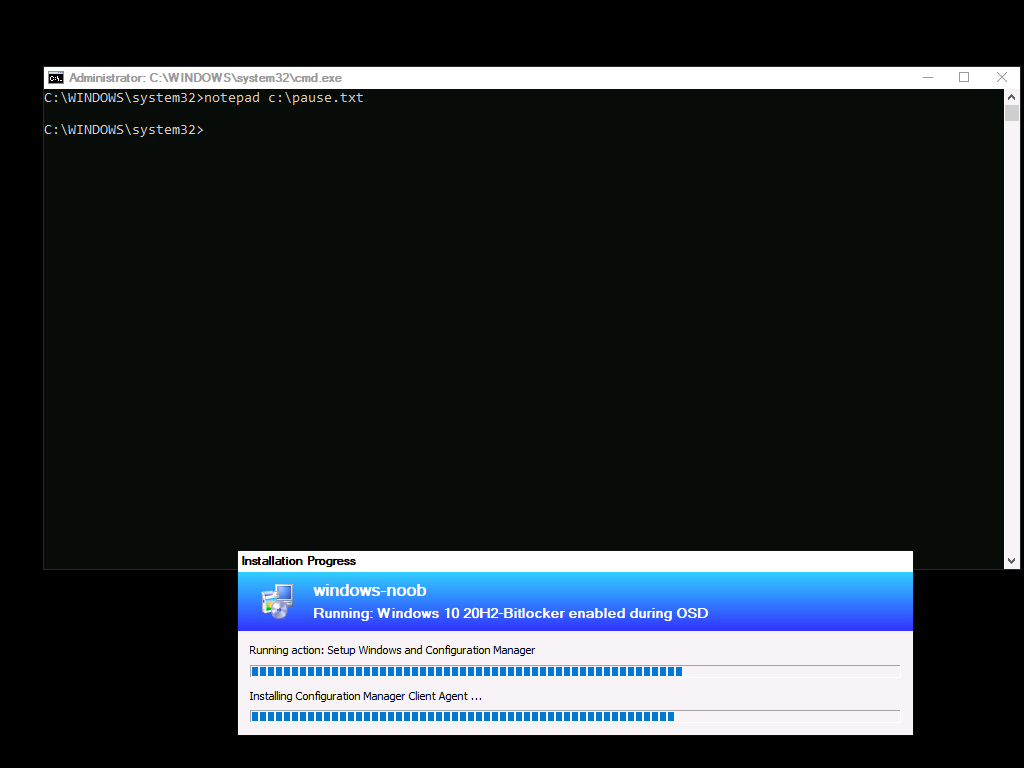Viewport: 1024px width, 768px height.
Task: Click 'Installing Configuration Manager Client Agent ...' text
Action: (x=365, y=696)
